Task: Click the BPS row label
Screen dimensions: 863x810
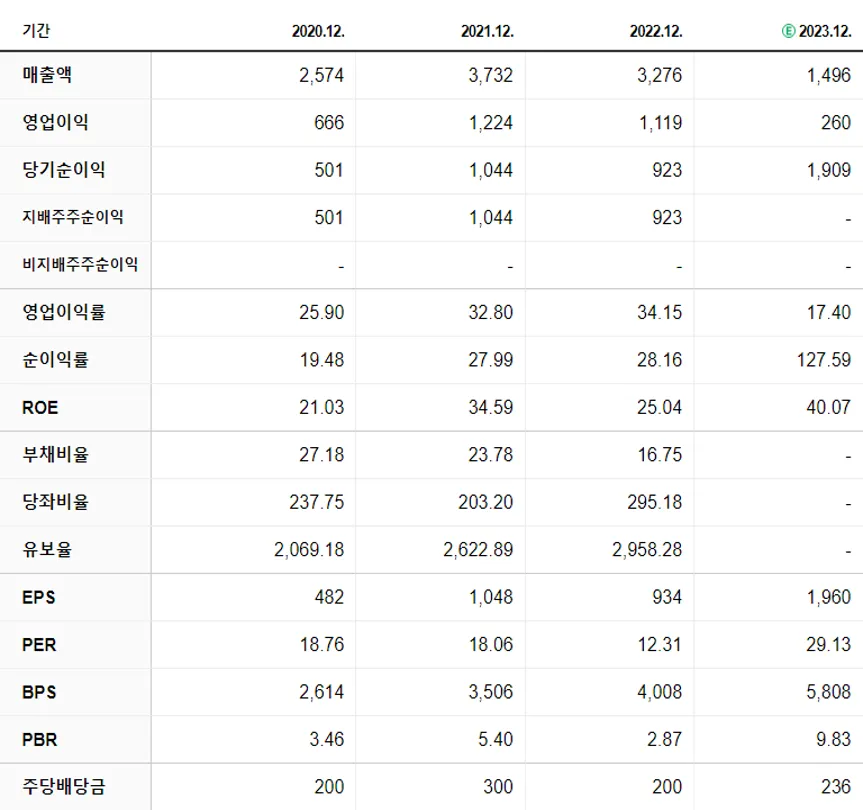Action: pos(39,692)
